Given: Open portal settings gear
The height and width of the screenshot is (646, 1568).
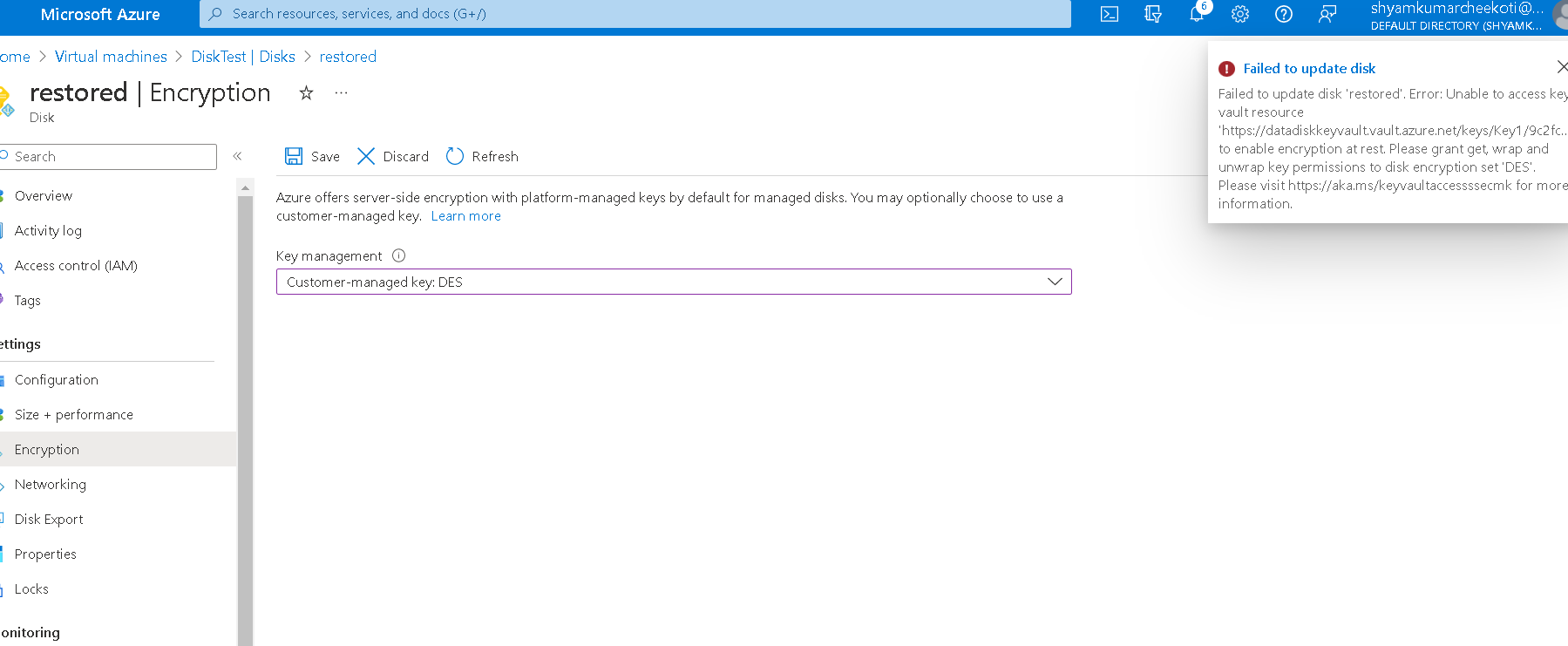Looking at the screenshot, I should (1240, 14).
